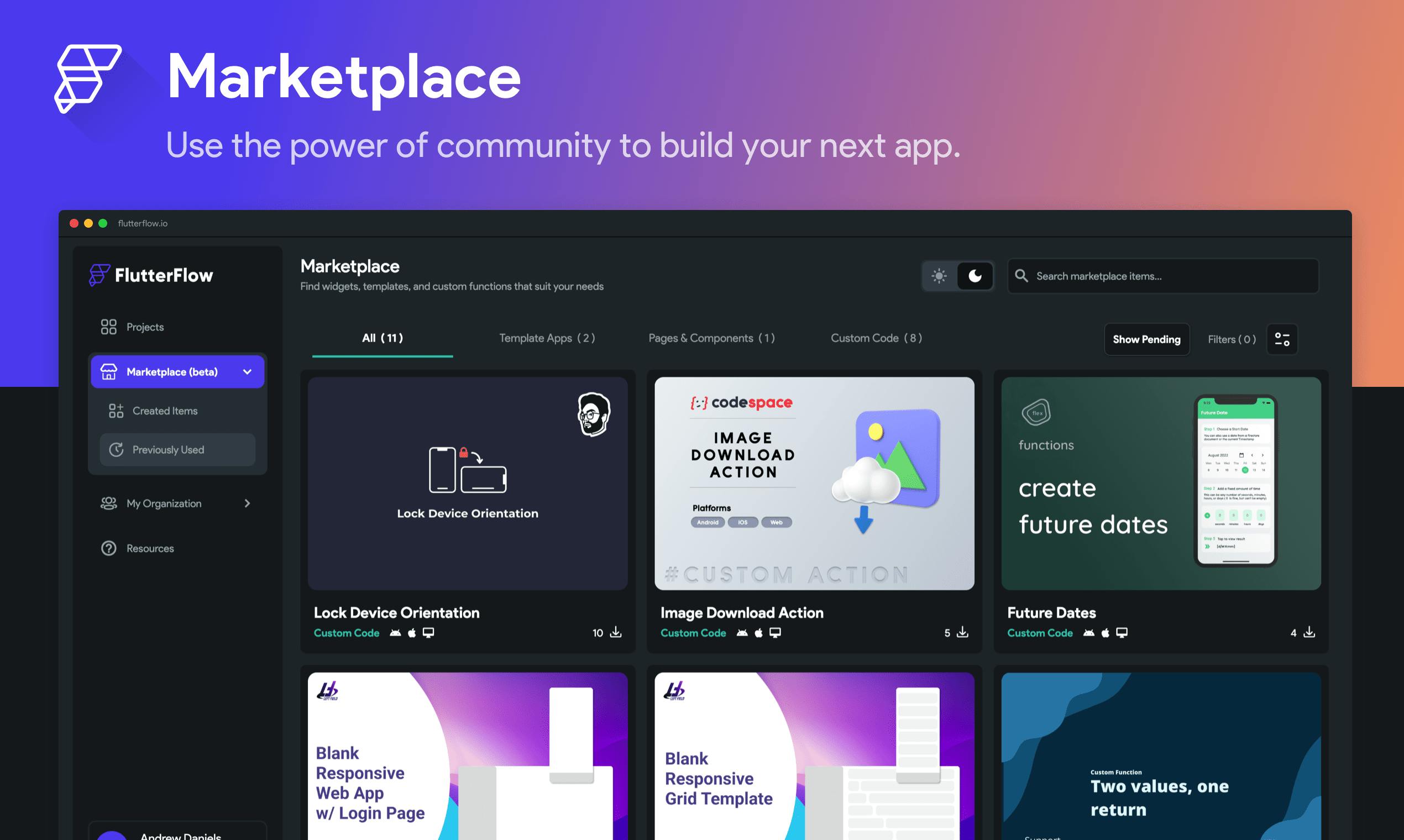Select the All (11) tab
The height and width of the screenshot is (840, 1404).
[383, 338]
